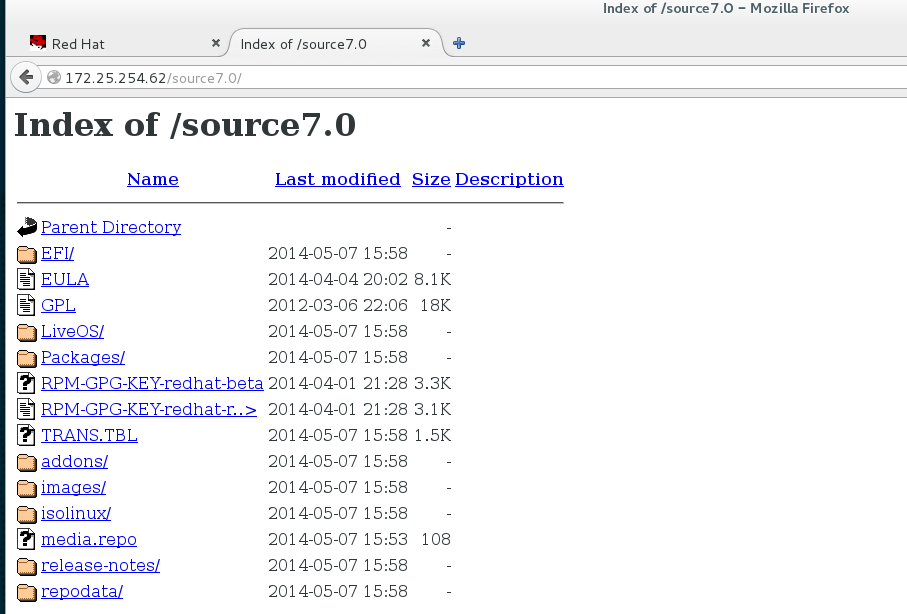Click the Packages folder icon
907x614 pixels.
27,358
